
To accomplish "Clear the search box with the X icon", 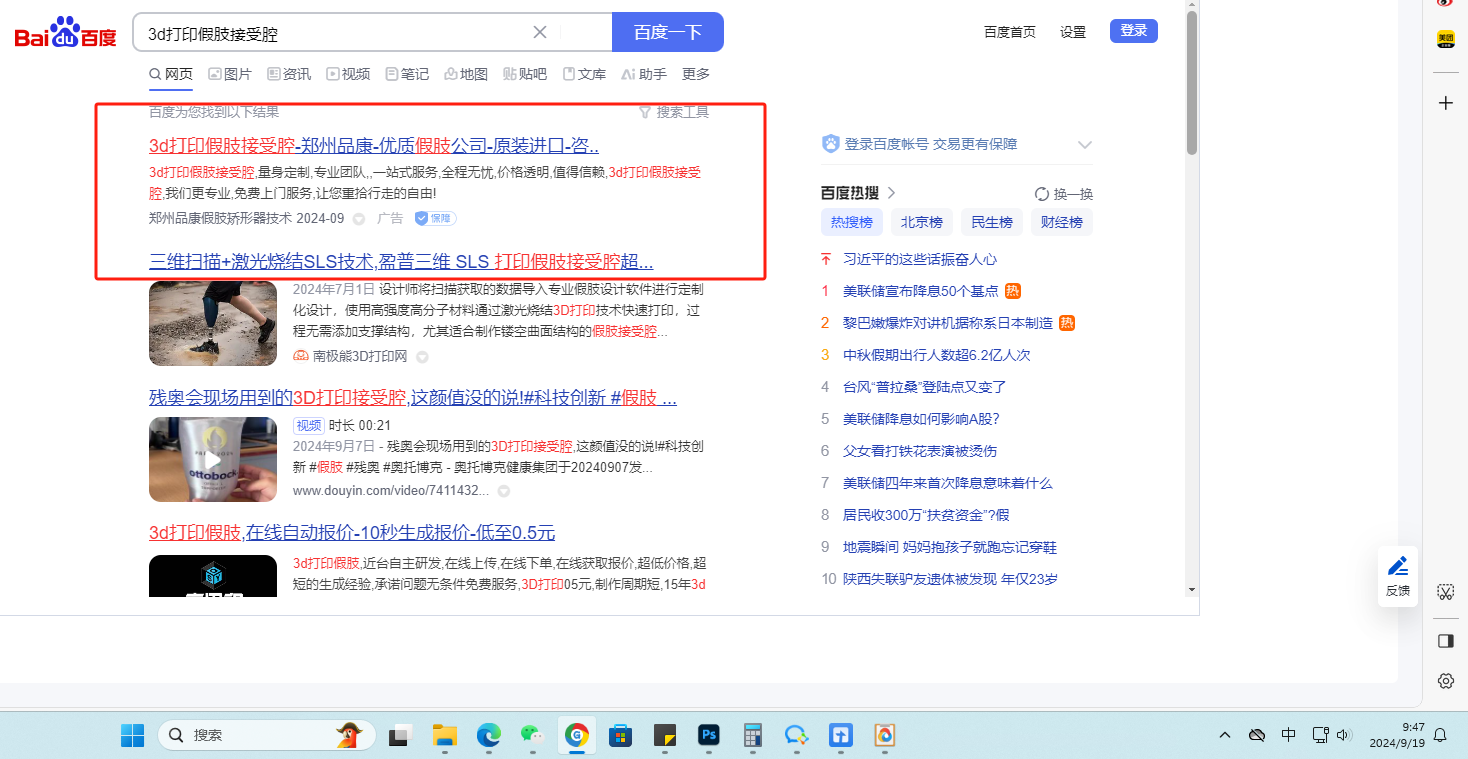I will [540, 32].
